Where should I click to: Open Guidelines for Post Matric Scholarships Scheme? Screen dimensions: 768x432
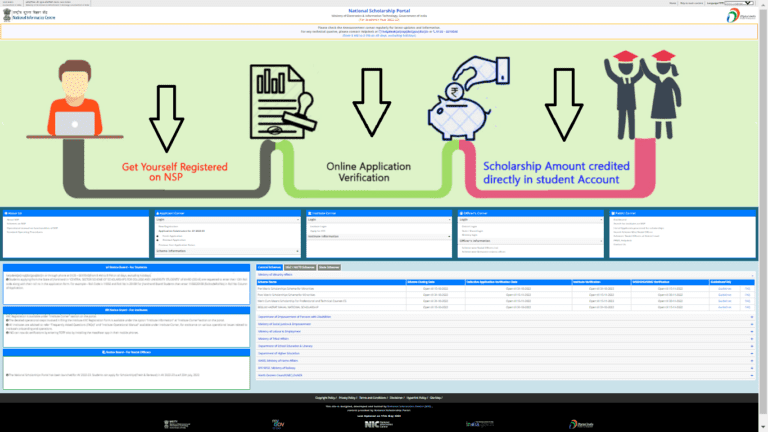(x=724, y=295)
